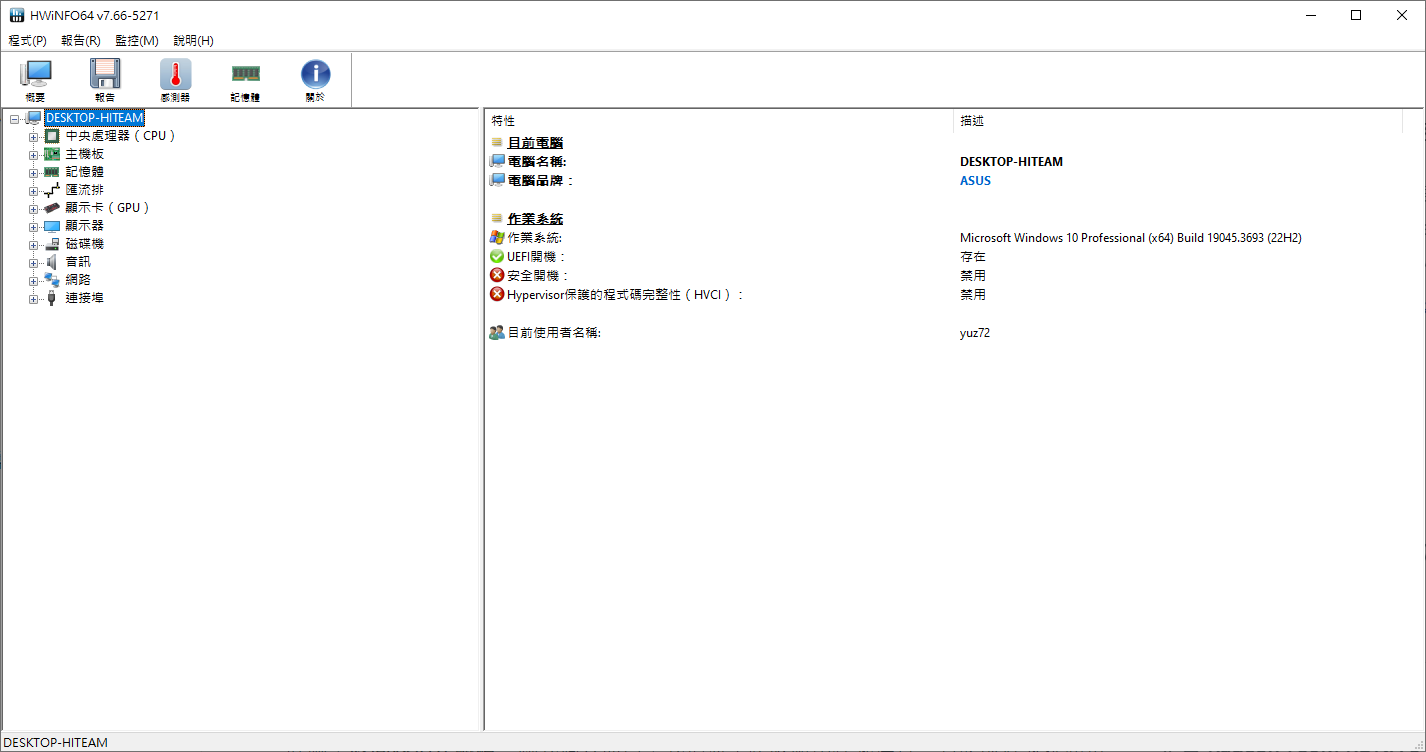Click the monitor icon beside 電腦名稱
The height and width of the screenshot is (752, 1426).
click(x=497, y=162)
